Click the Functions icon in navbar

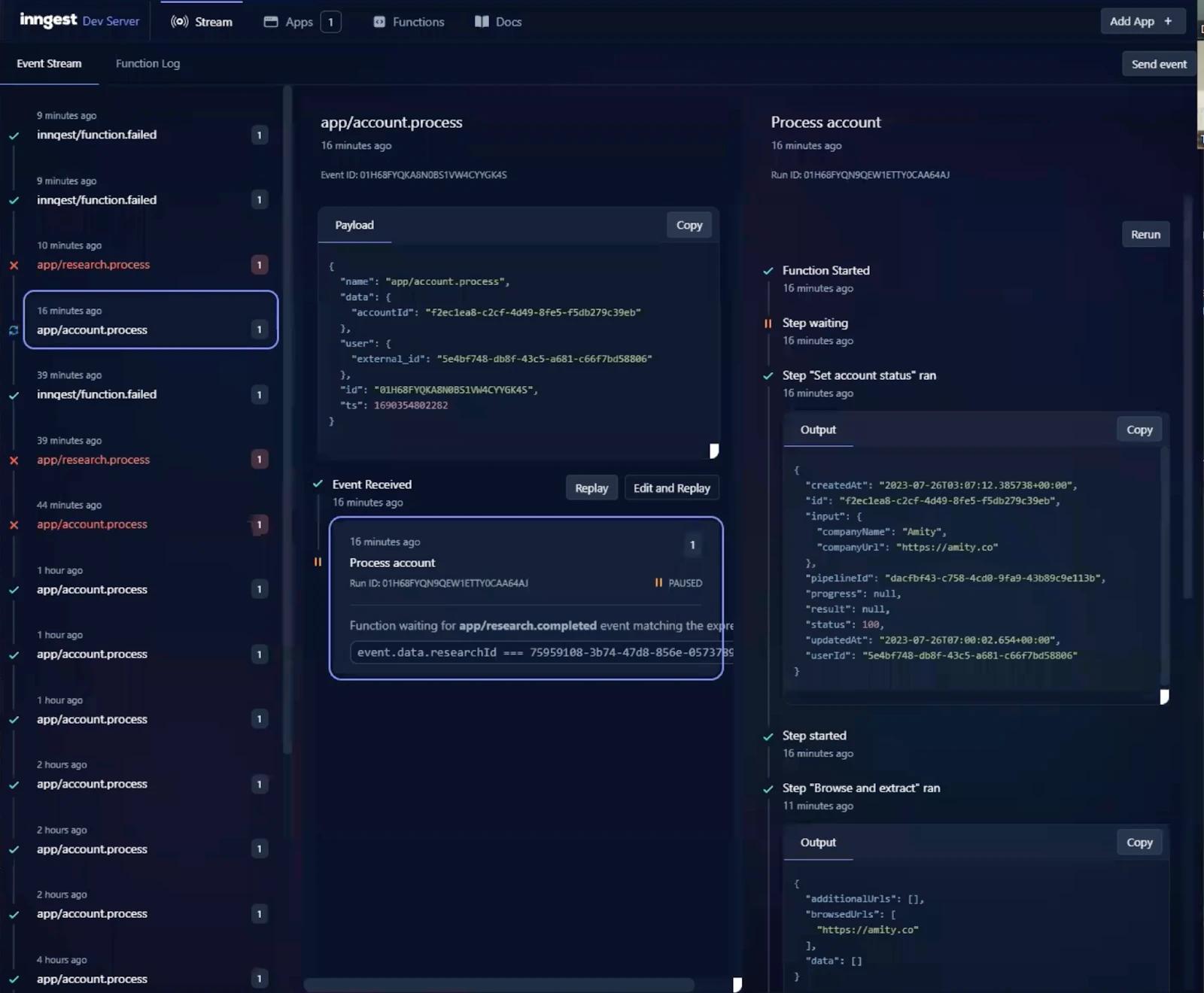(x=379, y=22)
